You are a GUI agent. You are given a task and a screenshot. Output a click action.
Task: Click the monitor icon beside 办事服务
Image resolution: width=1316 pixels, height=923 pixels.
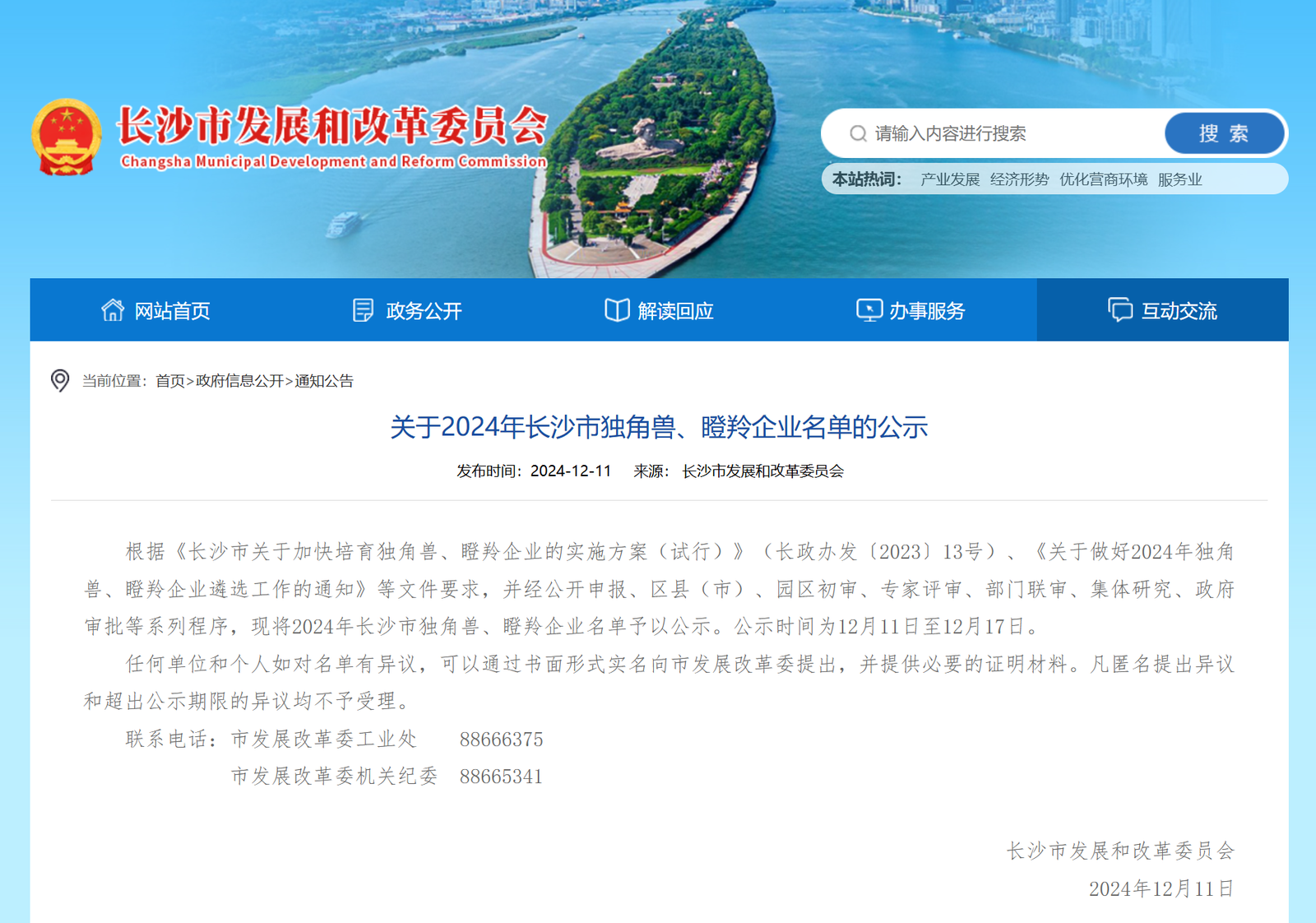pyautogui.click(x=869, y=310)
